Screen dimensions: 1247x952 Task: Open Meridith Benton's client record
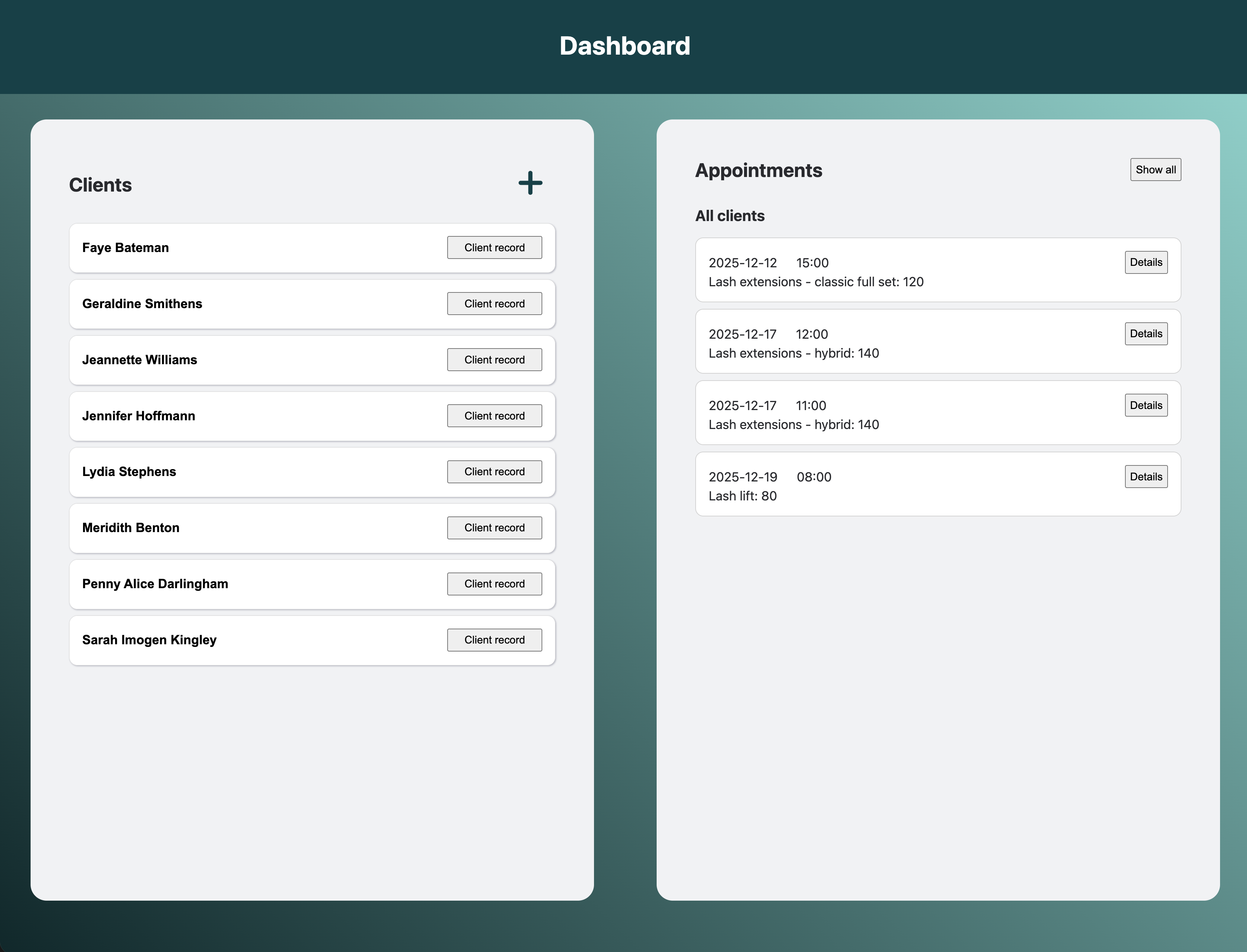[494, 527]
